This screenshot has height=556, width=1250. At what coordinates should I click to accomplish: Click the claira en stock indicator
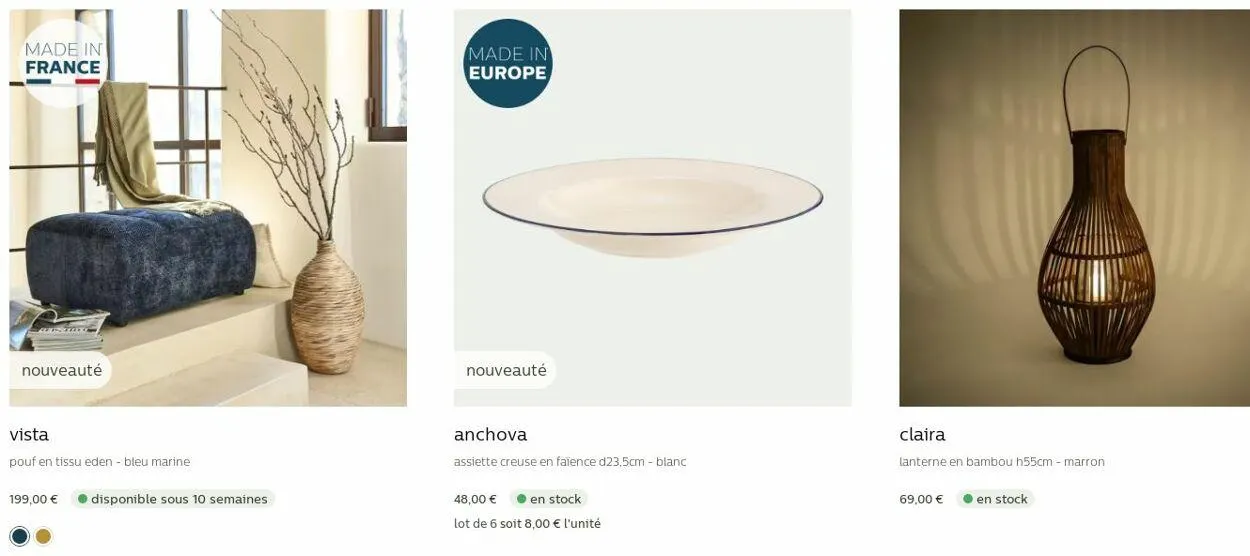pos(995,499)
